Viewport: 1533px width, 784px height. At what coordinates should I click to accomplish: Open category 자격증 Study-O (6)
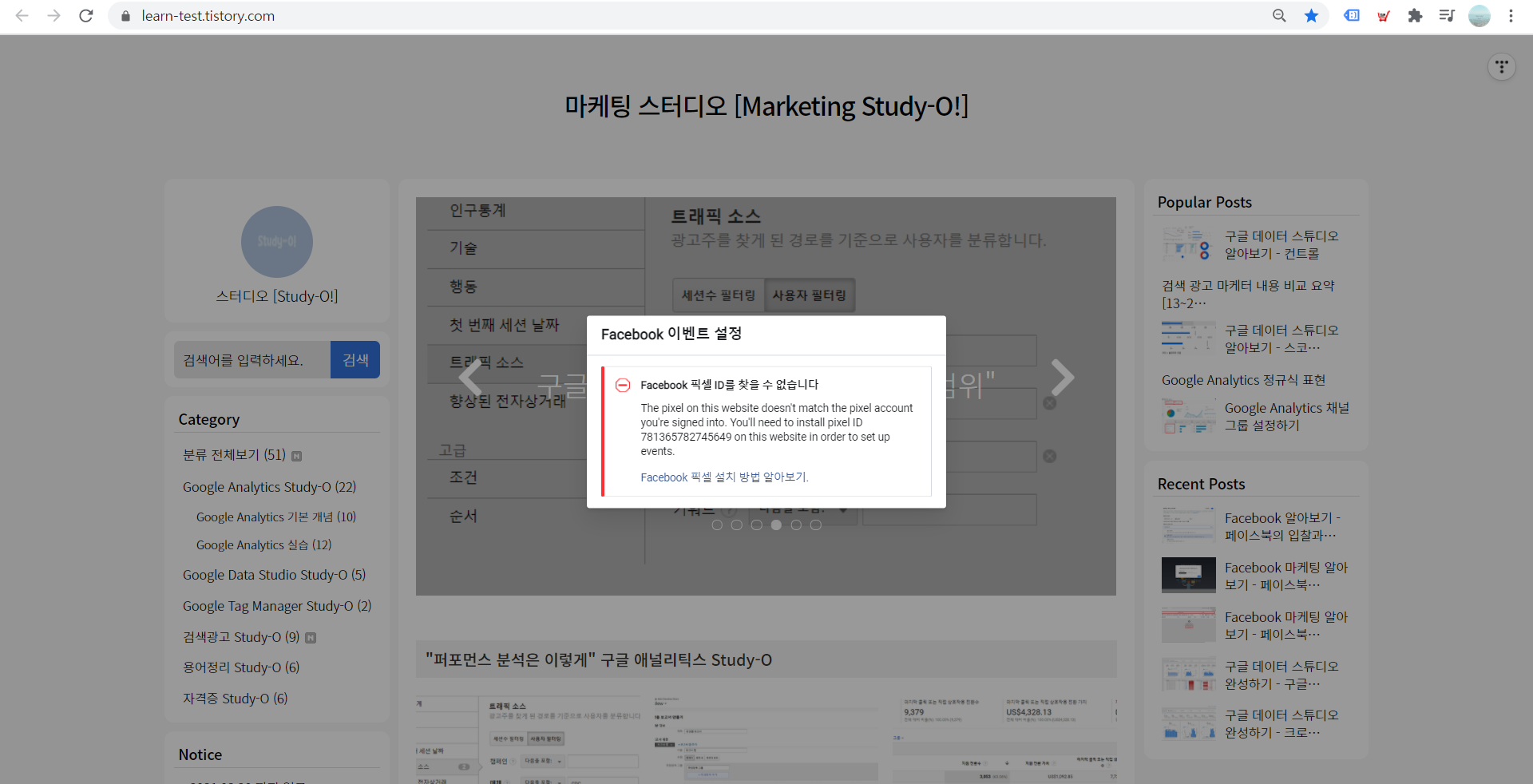pyautogui.click(x=235, y=699)
